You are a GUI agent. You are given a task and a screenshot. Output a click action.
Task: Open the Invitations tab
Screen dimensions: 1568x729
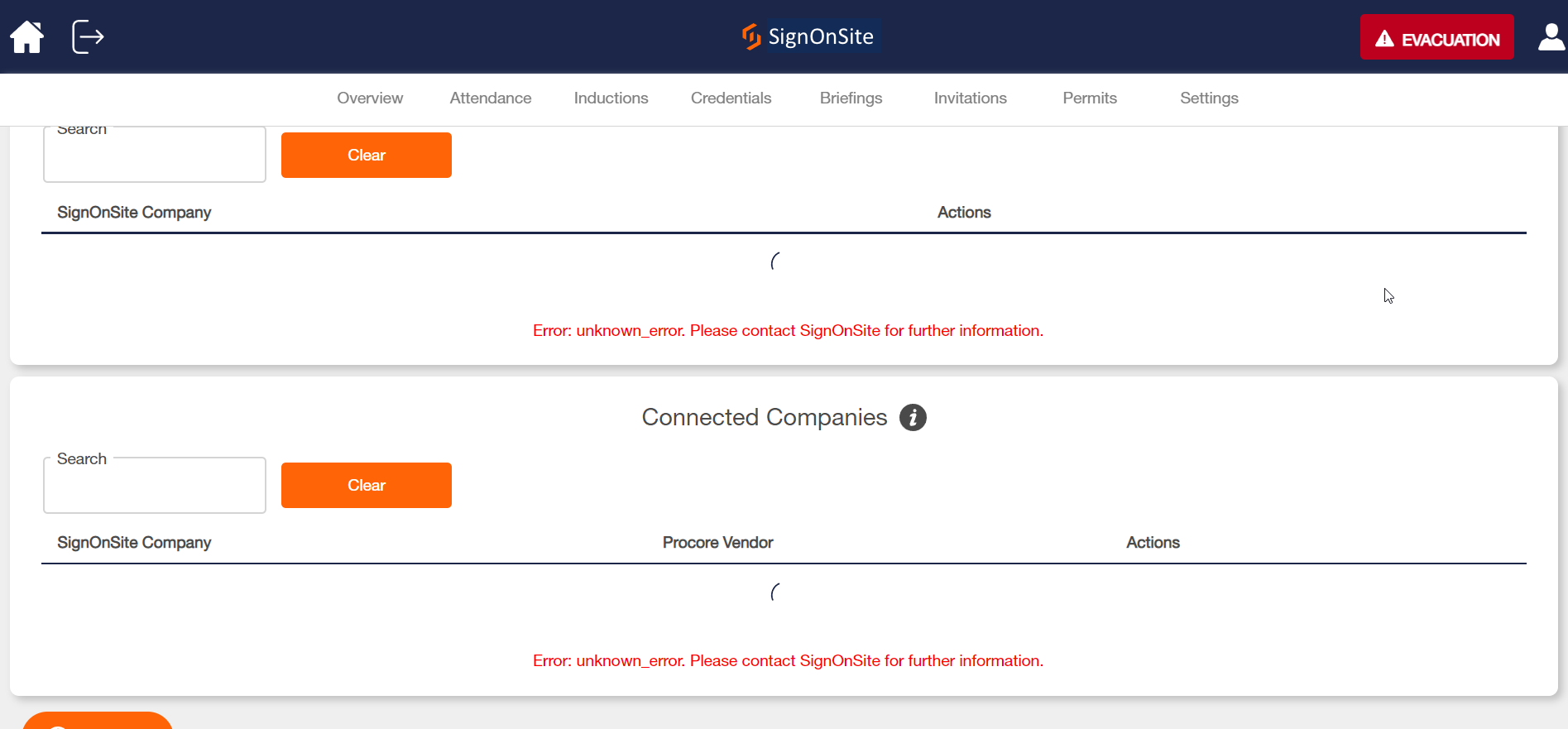point(970,98)
